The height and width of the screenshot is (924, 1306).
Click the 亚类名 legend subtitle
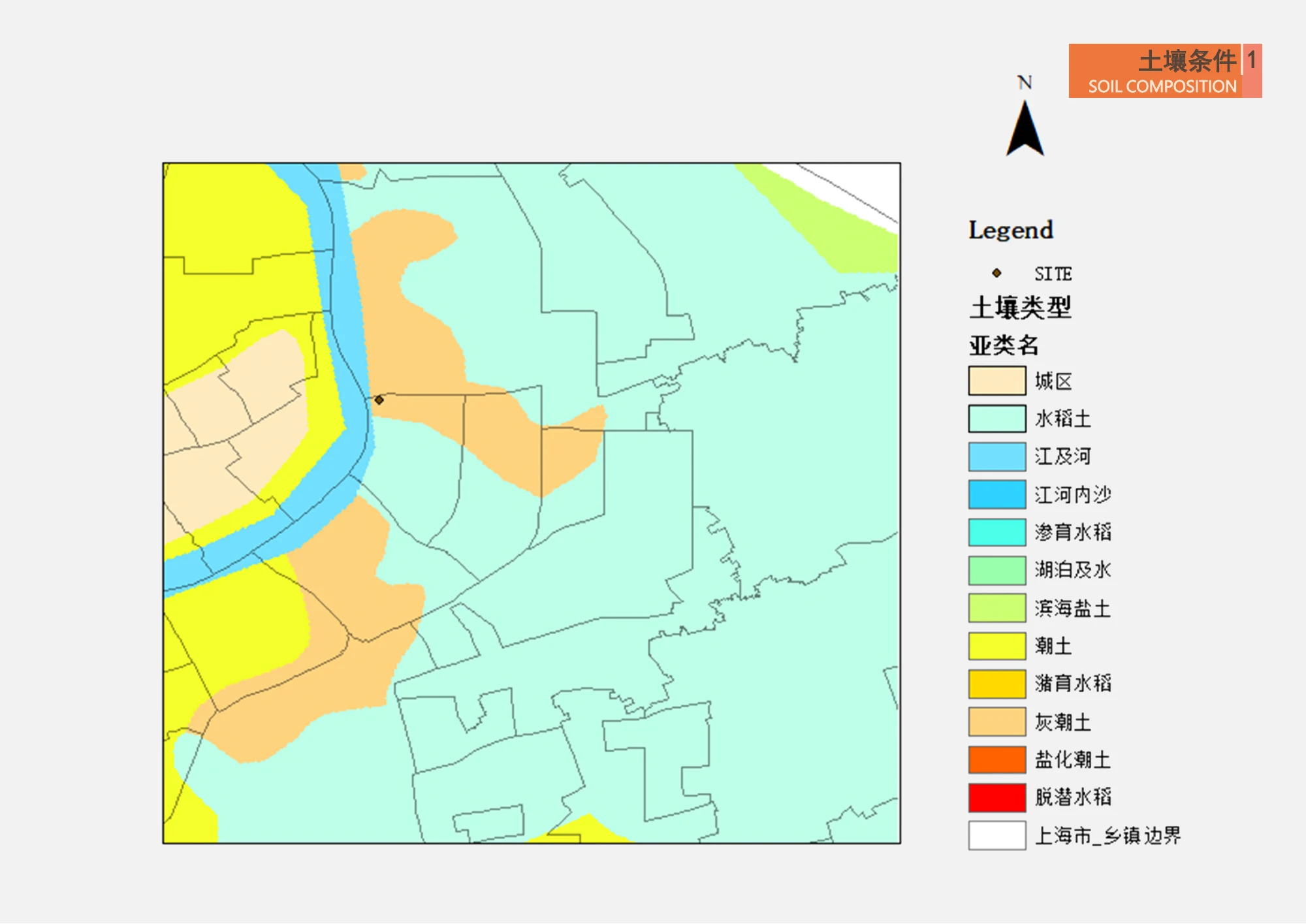click(1004, 345)
